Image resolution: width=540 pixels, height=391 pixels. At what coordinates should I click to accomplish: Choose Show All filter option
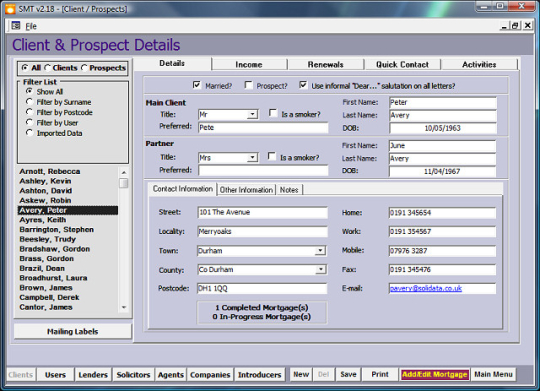point(29,91)
